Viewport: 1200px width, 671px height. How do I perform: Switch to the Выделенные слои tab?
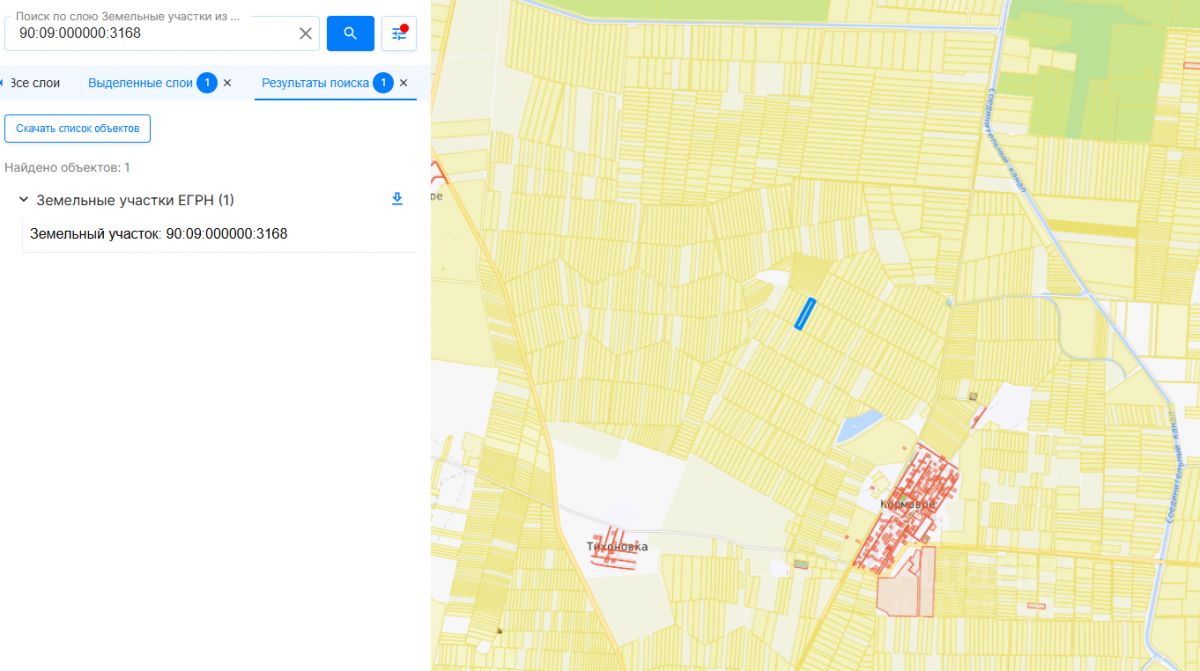[x=140, y=83]
